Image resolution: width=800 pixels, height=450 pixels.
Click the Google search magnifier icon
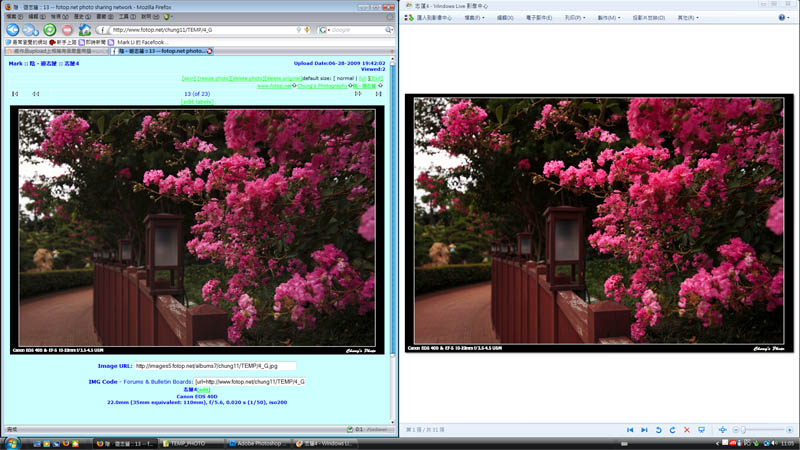(x=388, y=30)
